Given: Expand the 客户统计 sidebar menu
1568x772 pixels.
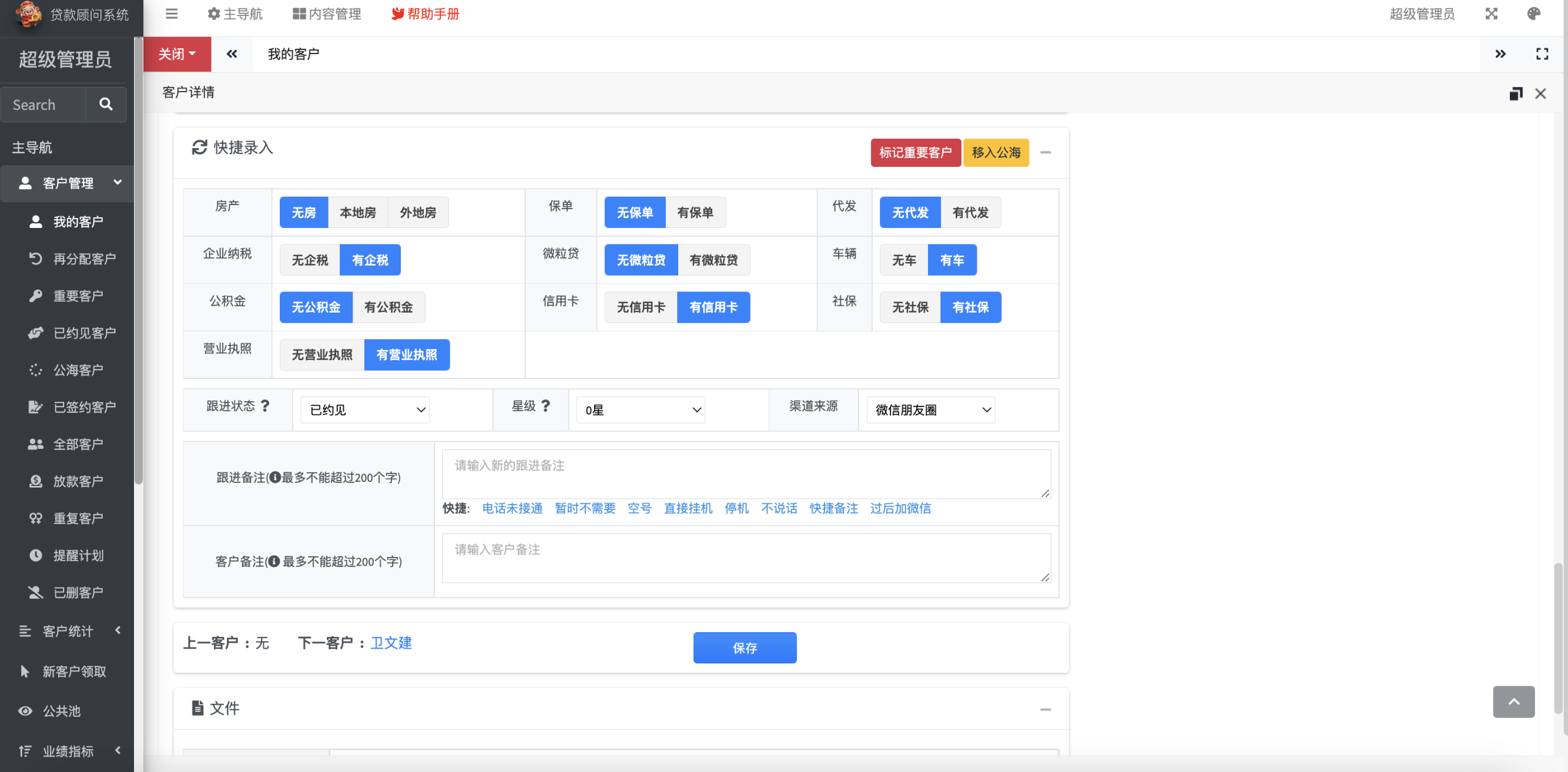Looking at the screenshot, I should tap(67, 631).
